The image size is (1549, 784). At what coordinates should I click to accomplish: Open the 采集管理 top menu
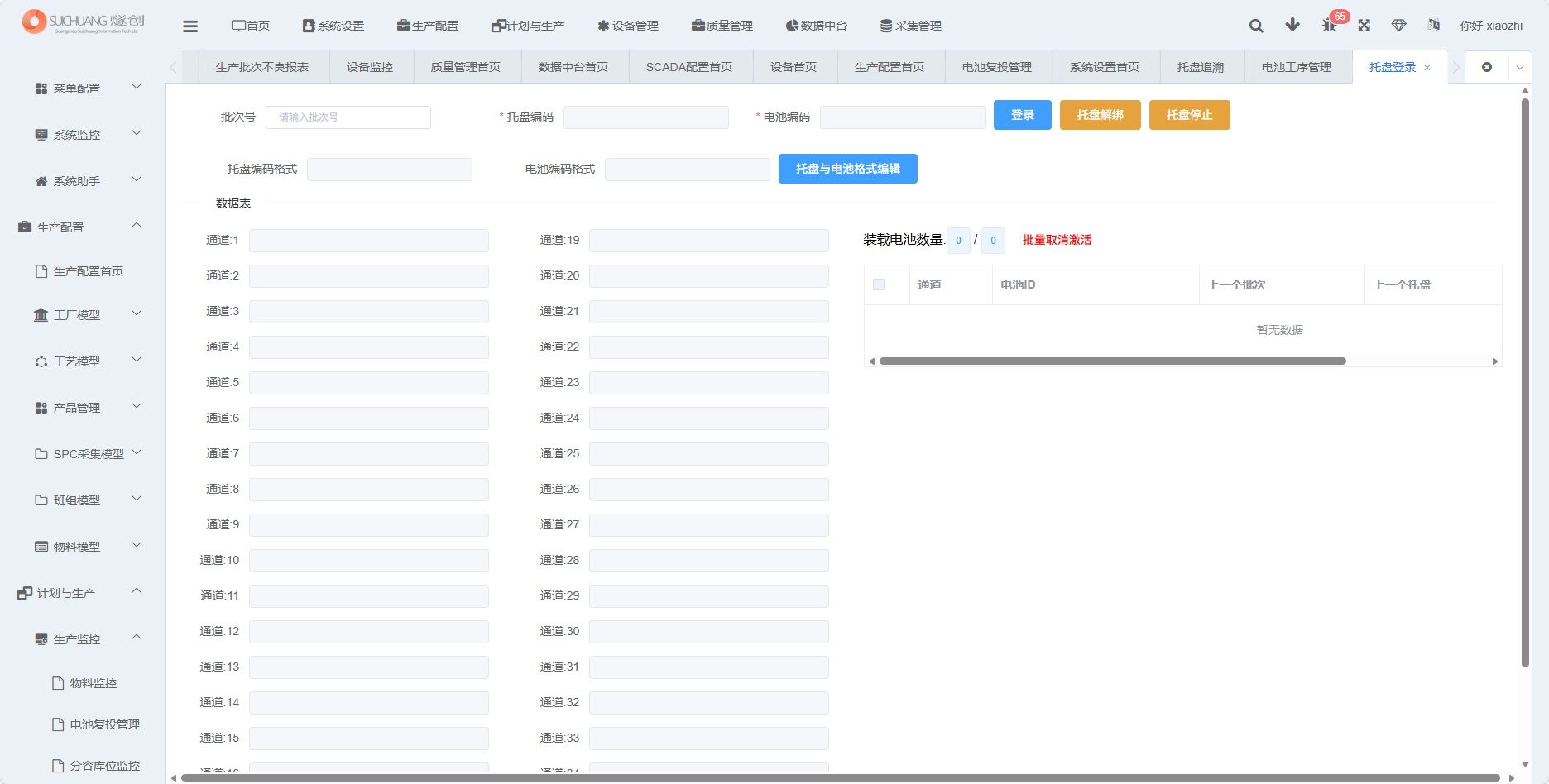pos(911,26)
